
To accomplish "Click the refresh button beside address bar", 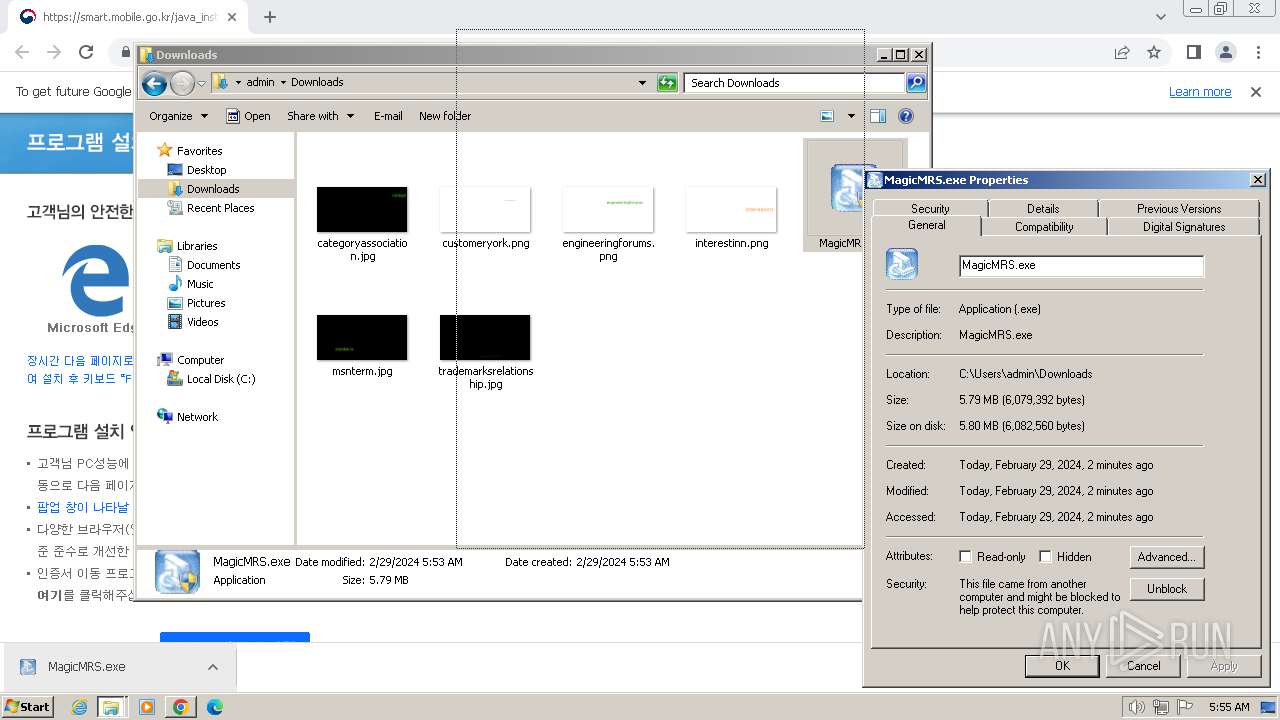I will [667, 83].
